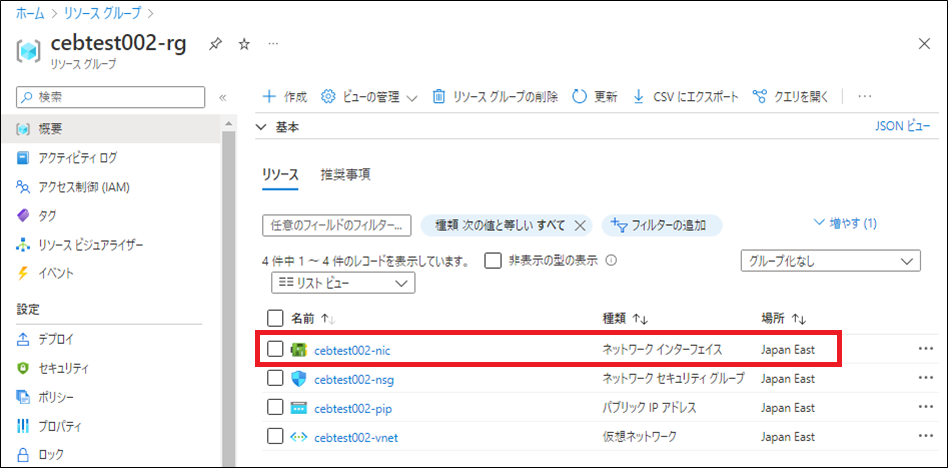Screen dimensions: 948x468
Task: Click the 作成 plus toolbar button
Action: point(285,97)
